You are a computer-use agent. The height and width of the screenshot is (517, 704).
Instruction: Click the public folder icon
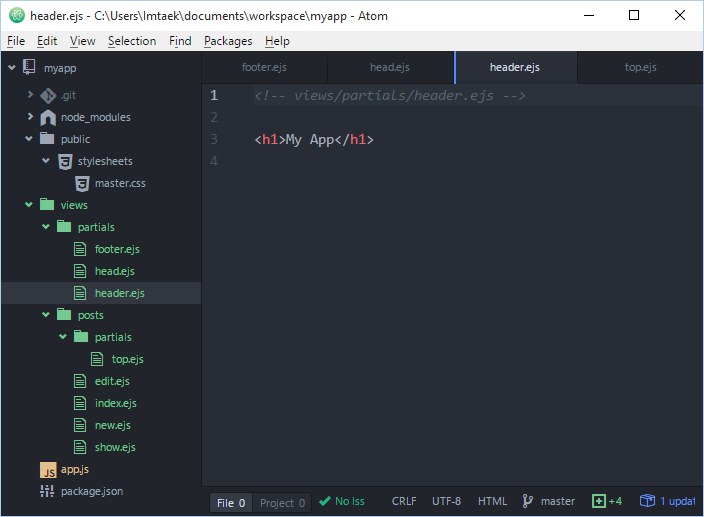(x=47, y=138)
